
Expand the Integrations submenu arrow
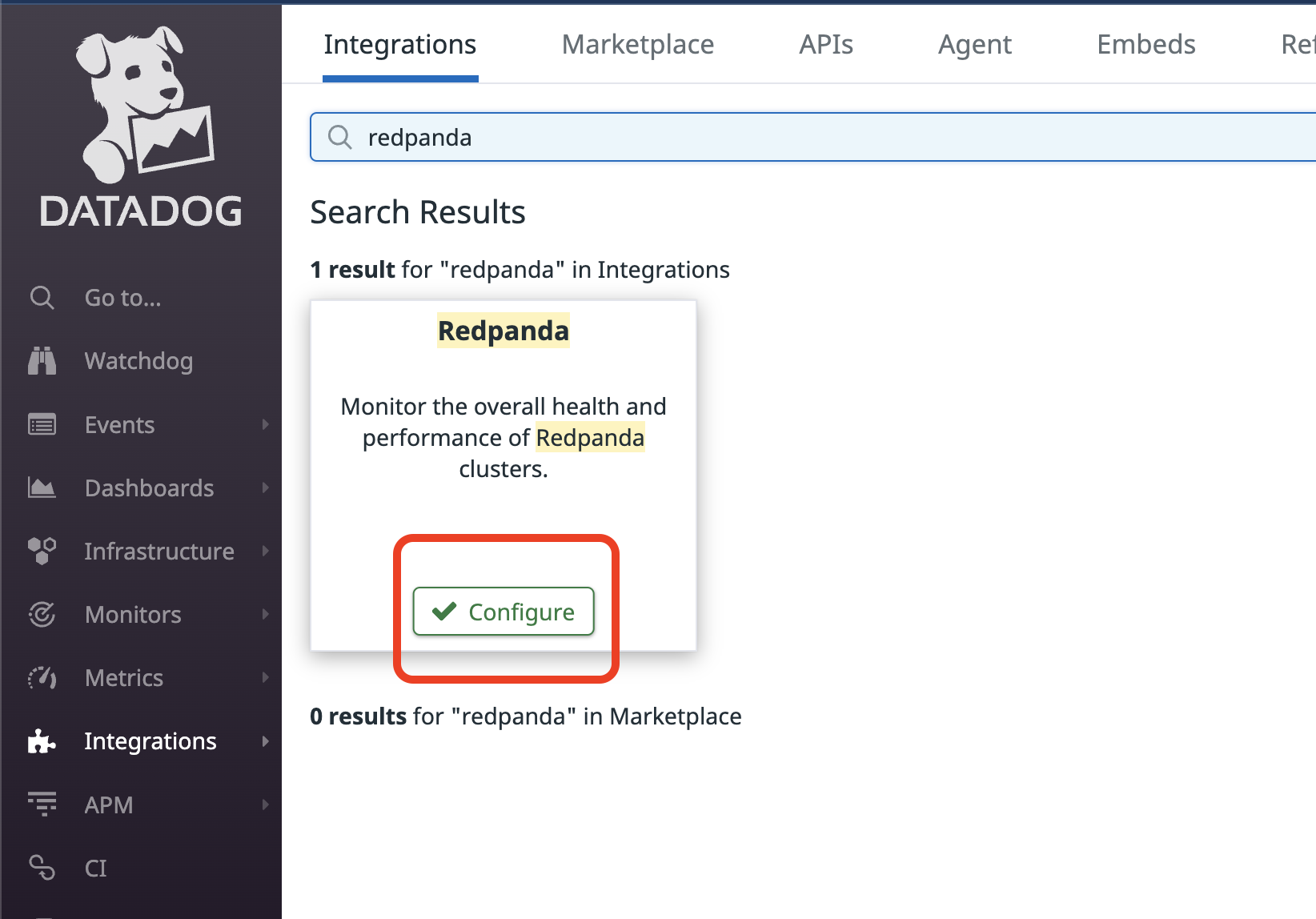click(266, 741)
